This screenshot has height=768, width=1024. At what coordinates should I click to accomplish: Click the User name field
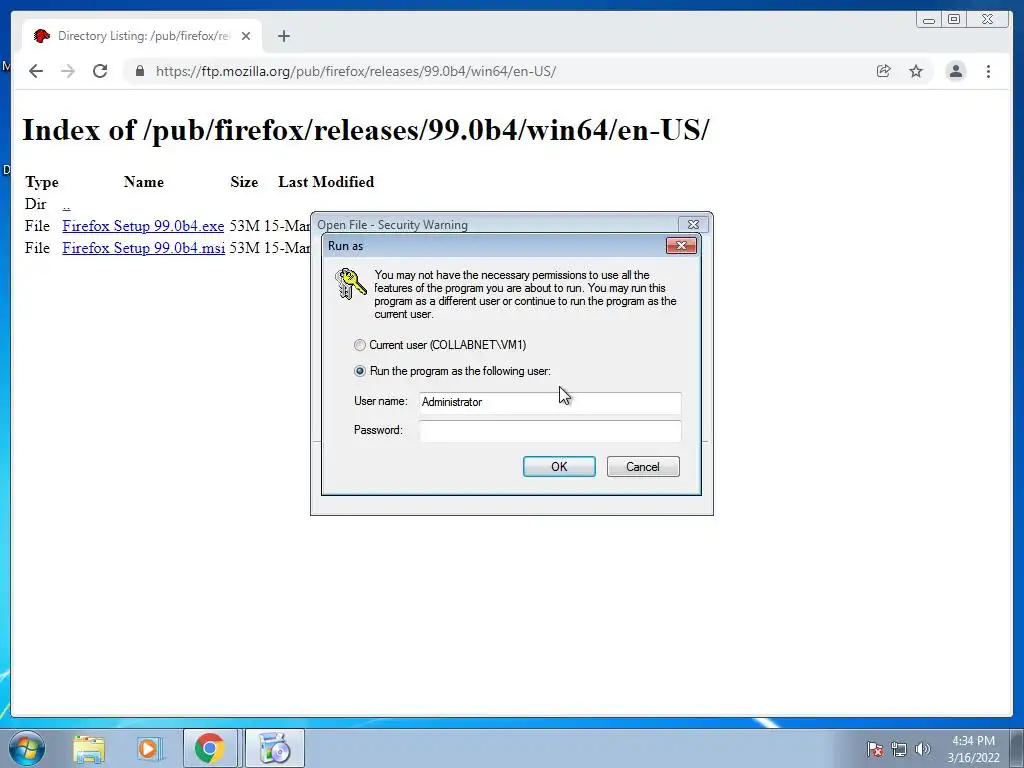coord(550,402)
